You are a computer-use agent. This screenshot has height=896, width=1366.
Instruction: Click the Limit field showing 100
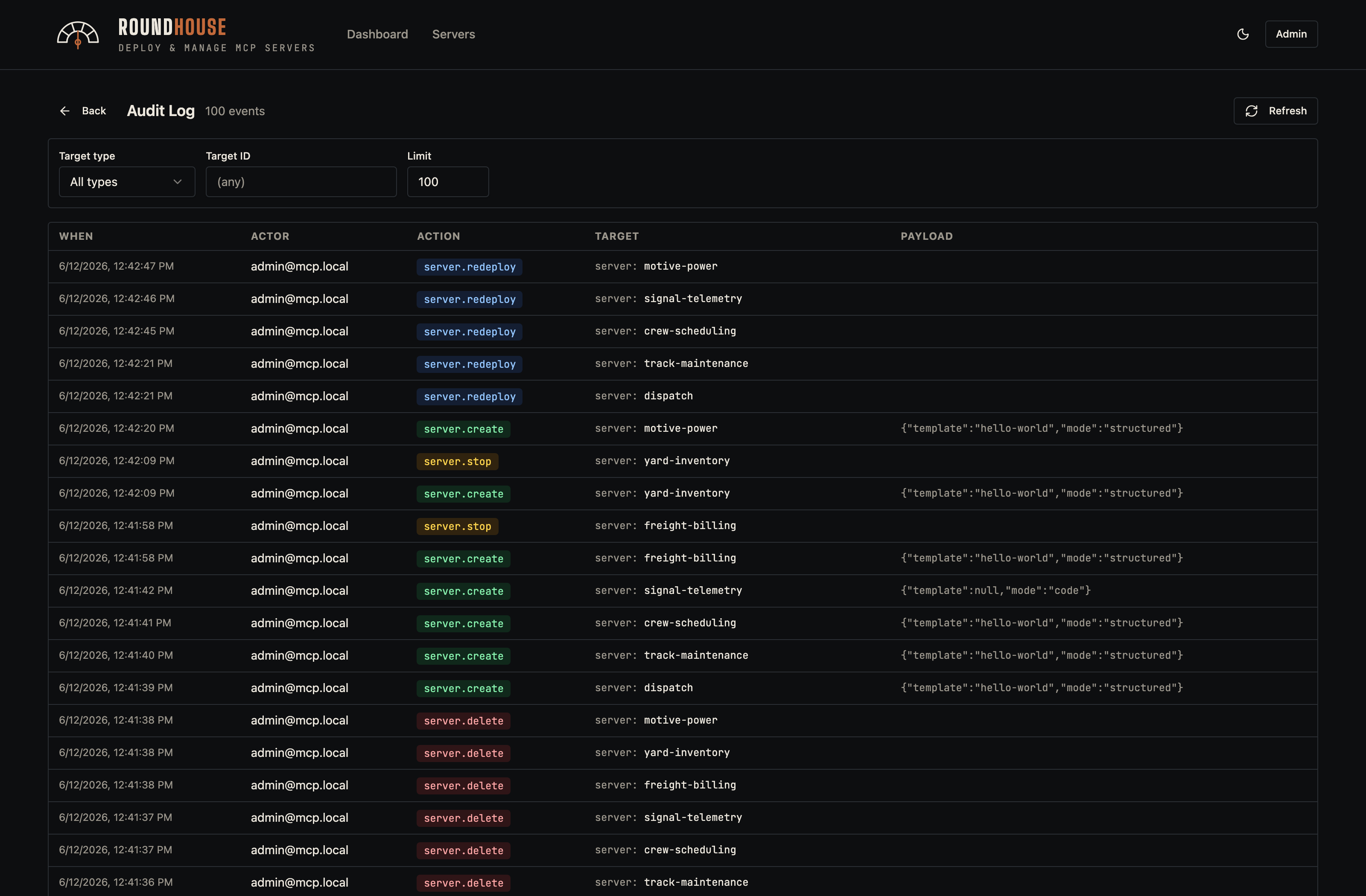448,182
